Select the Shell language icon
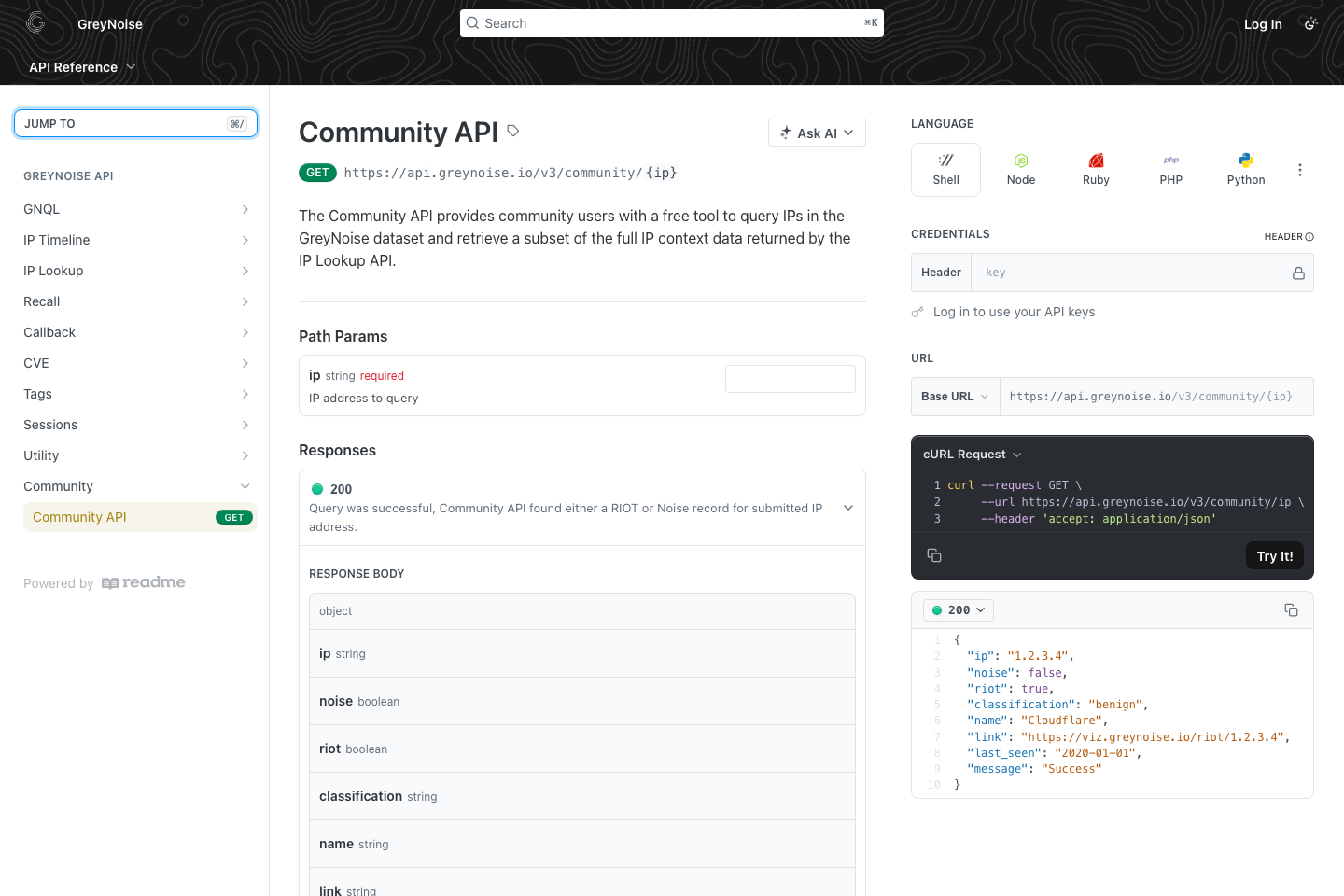This screenshot has width=1344, height=896. tap(945, 168)
